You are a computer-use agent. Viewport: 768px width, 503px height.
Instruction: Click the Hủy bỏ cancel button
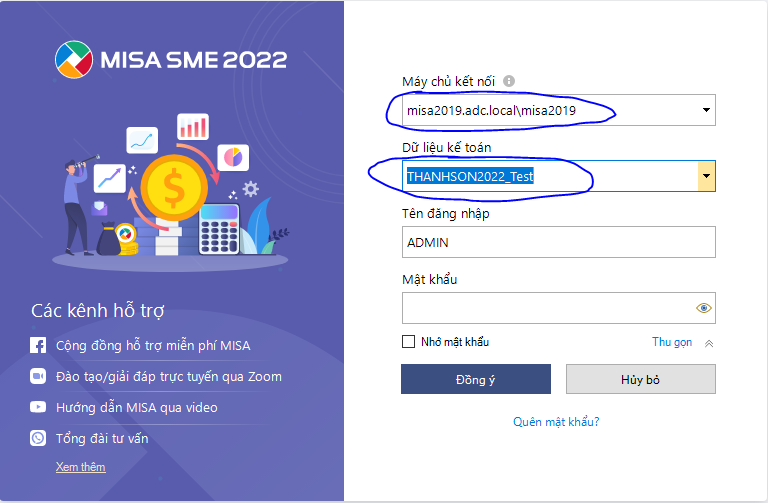(641, 379)
